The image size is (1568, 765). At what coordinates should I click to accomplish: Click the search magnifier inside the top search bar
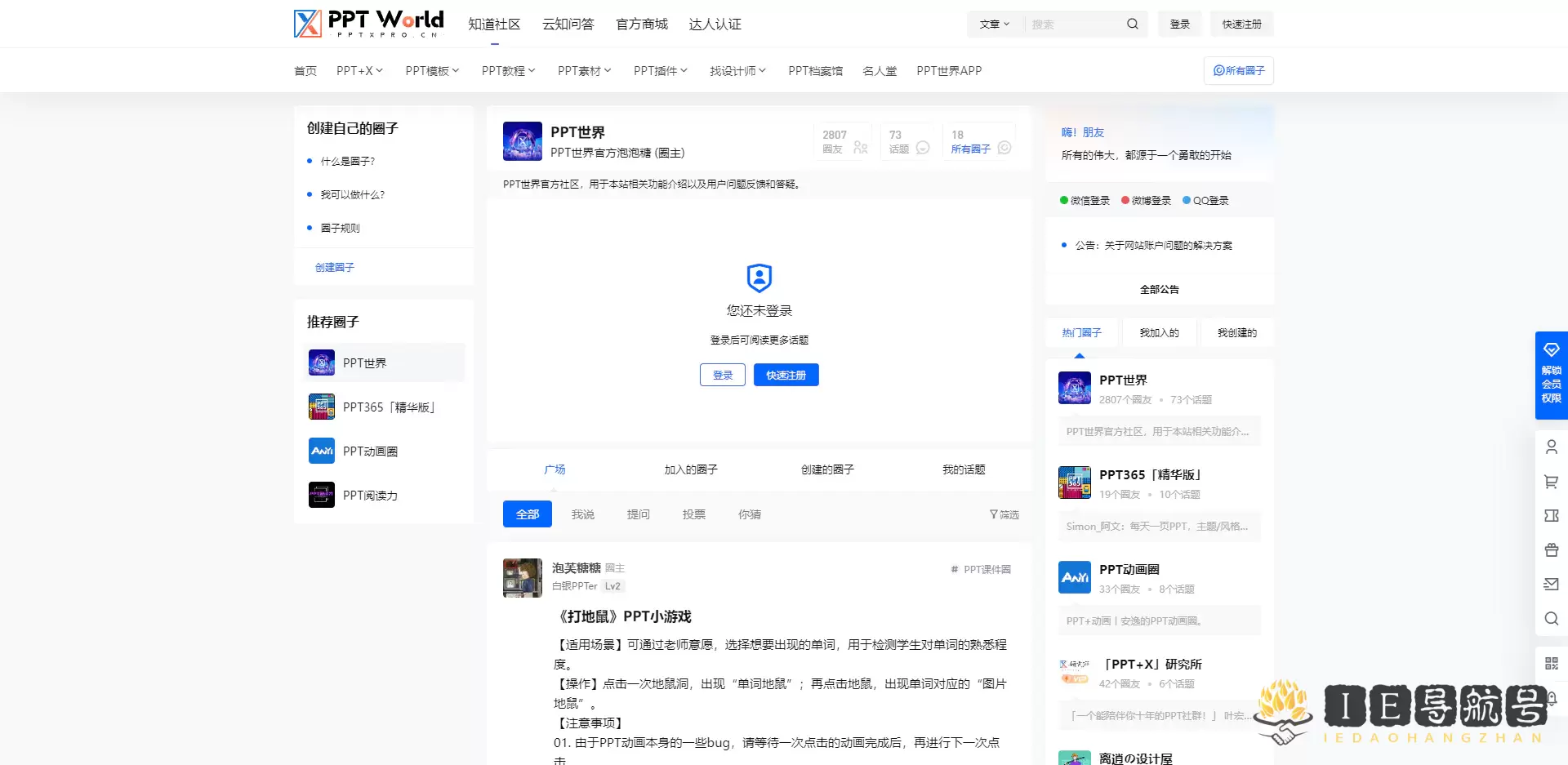pyautogui.click(x=1133, y=24)
